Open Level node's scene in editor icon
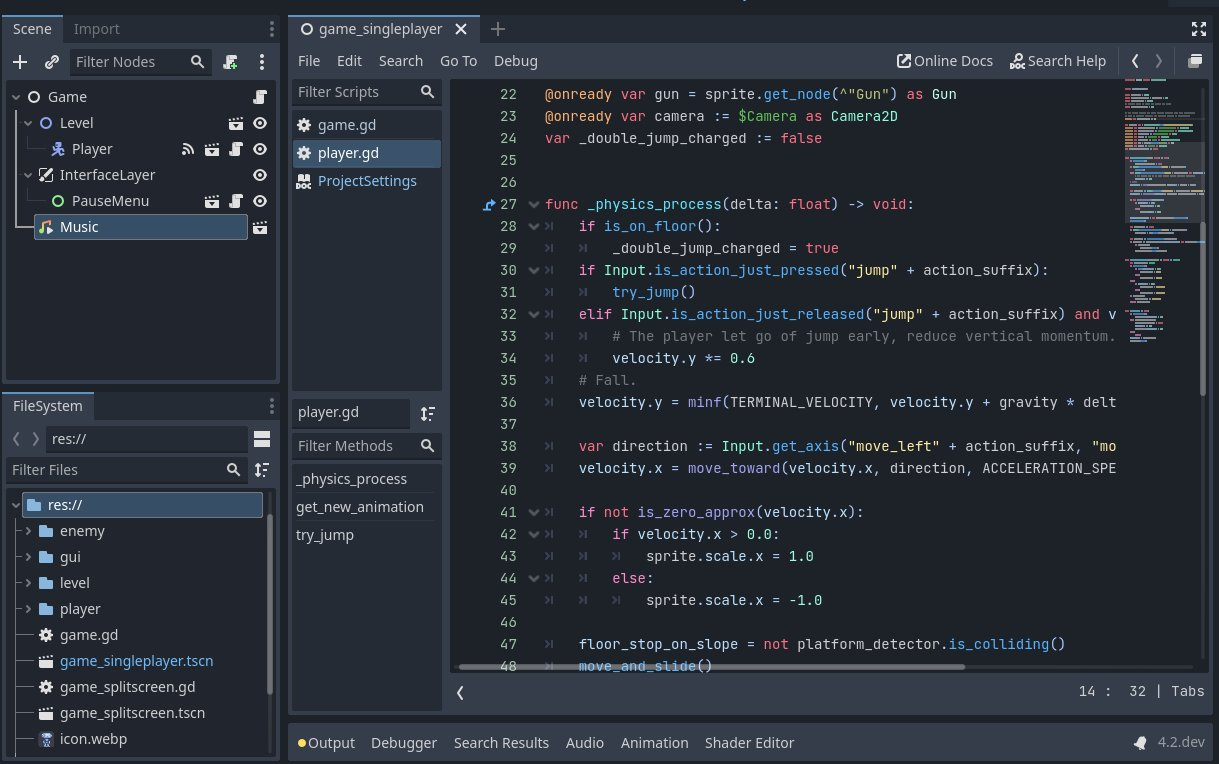This screenshot has height=764, width=1219. (x=236, y=123)
